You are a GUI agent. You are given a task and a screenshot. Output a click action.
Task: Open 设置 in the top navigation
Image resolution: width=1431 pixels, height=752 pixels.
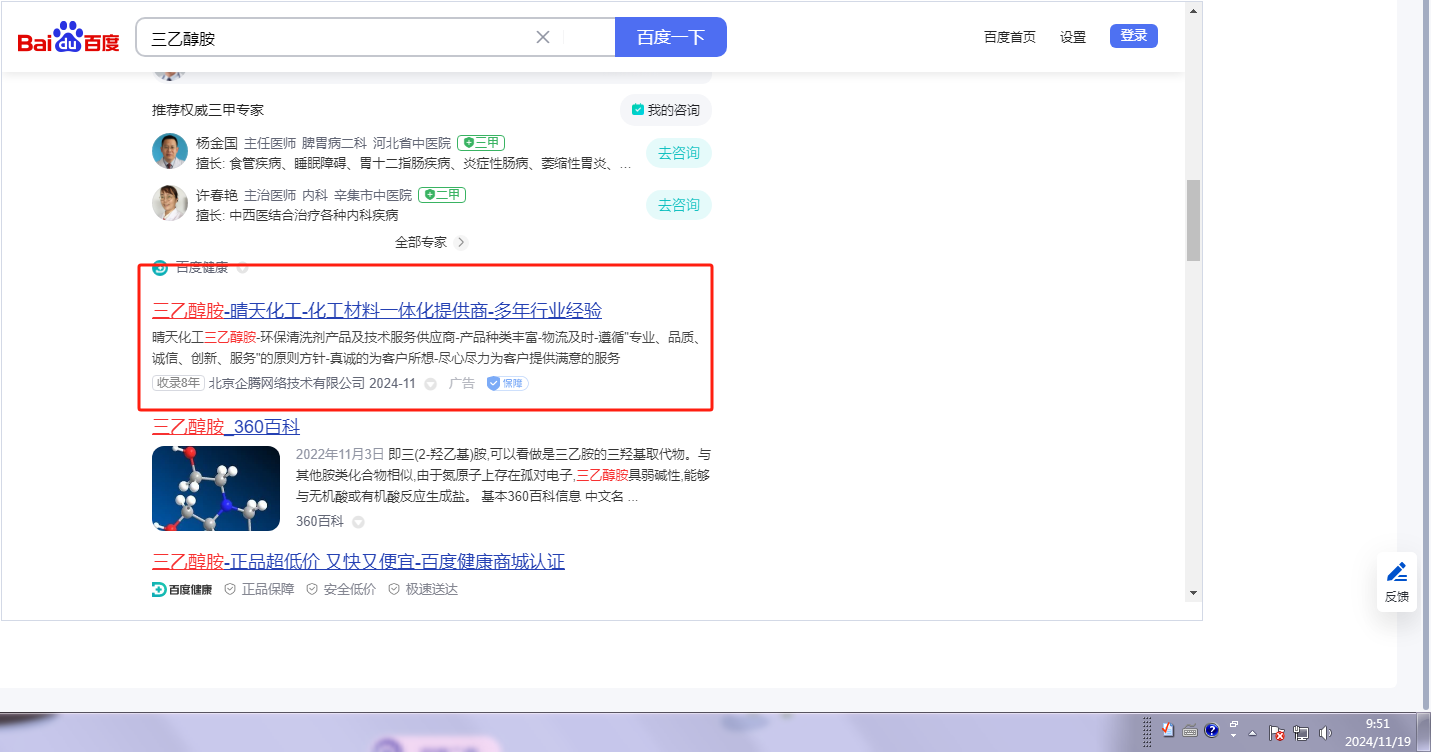tap(1073, 37)
